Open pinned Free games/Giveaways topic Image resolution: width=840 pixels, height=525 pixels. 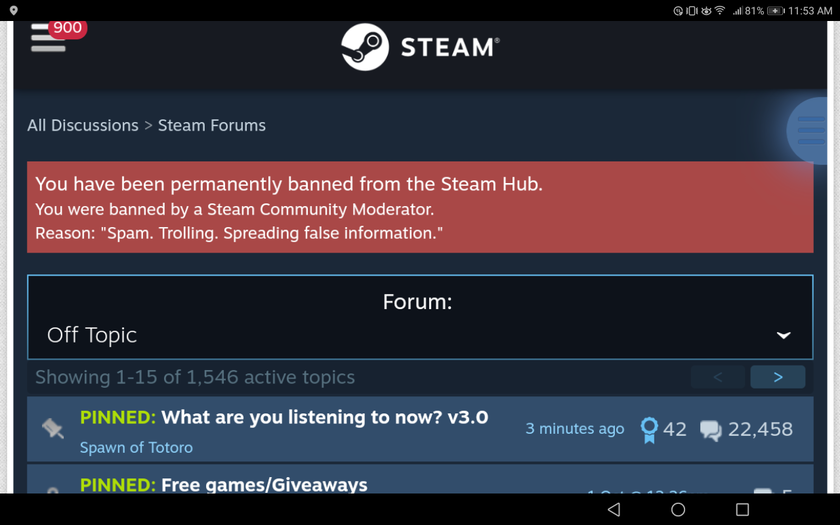264,485
